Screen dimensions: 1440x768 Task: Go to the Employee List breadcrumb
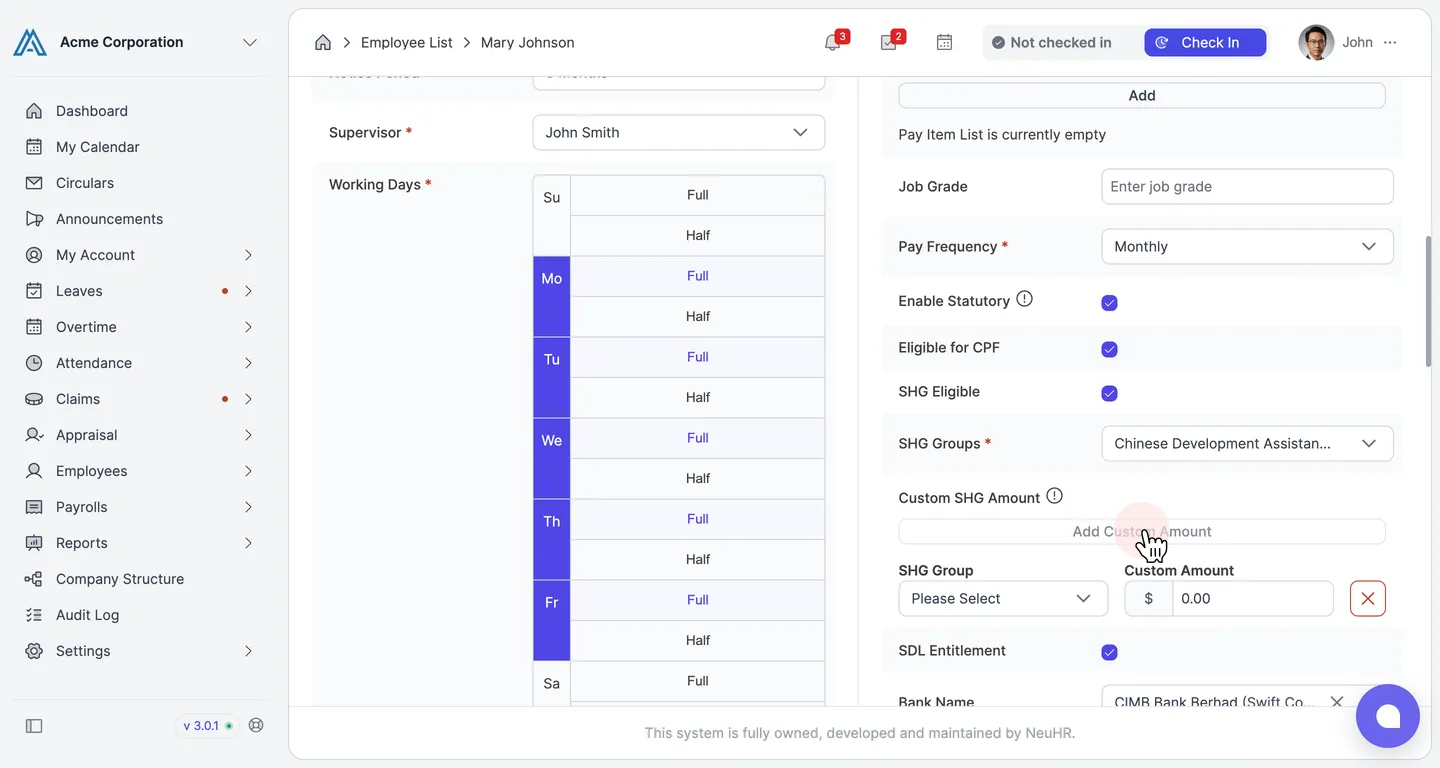pyautogui.click(x=407, y=42)
